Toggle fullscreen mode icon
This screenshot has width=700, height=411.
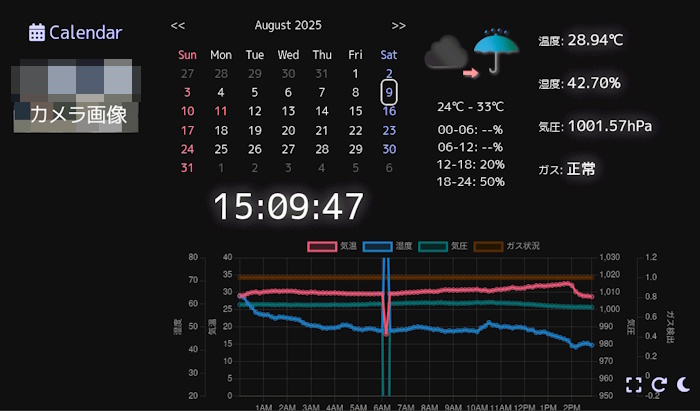pos(633,385)
